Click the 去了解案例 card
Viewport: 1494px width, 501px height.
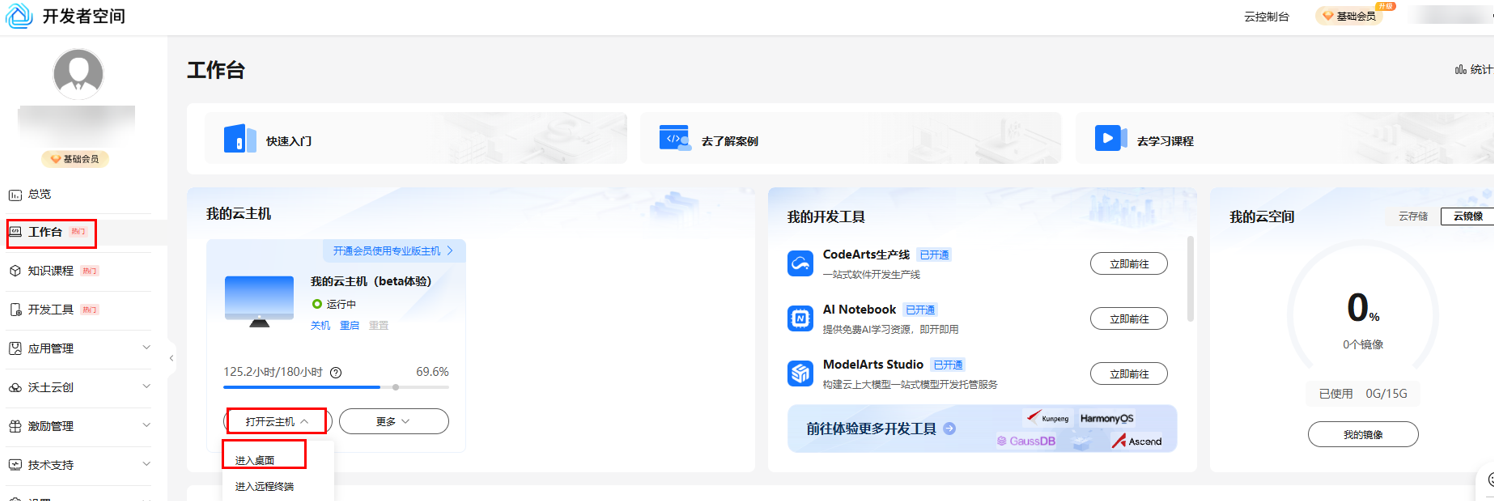pos(850,138)
